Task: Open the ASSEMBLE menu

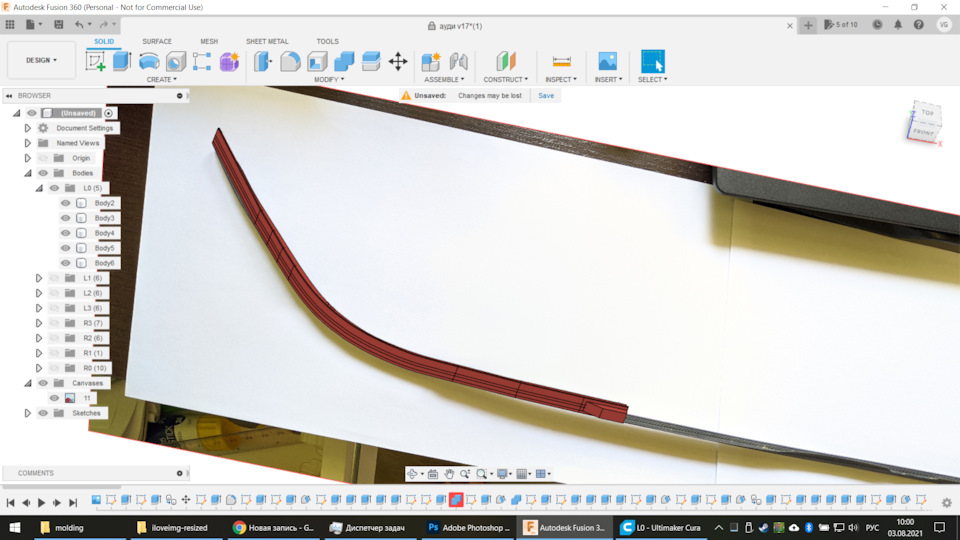Action: click(444, 80)
